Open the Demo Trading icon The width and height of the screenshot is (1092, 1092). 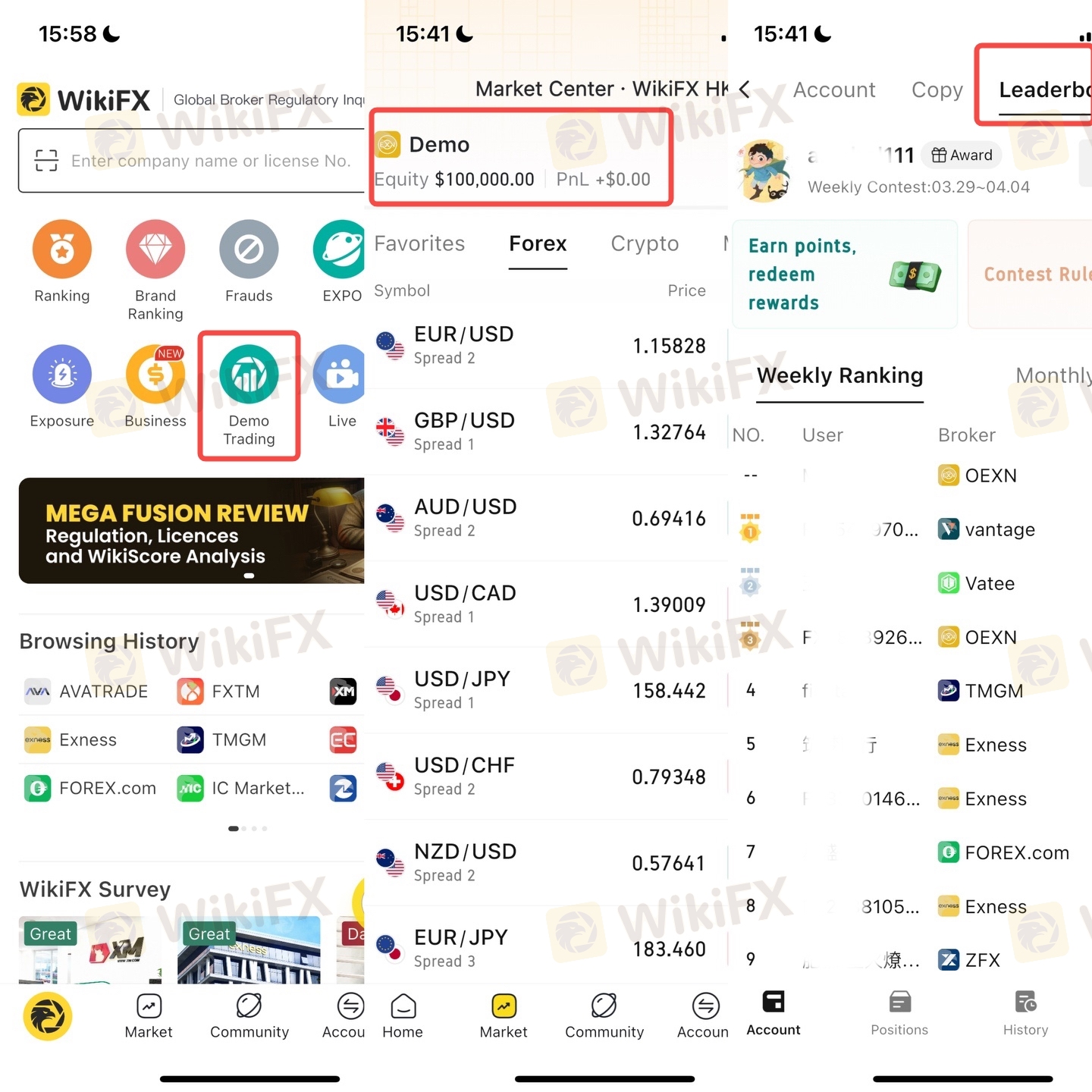pos(249,374)
